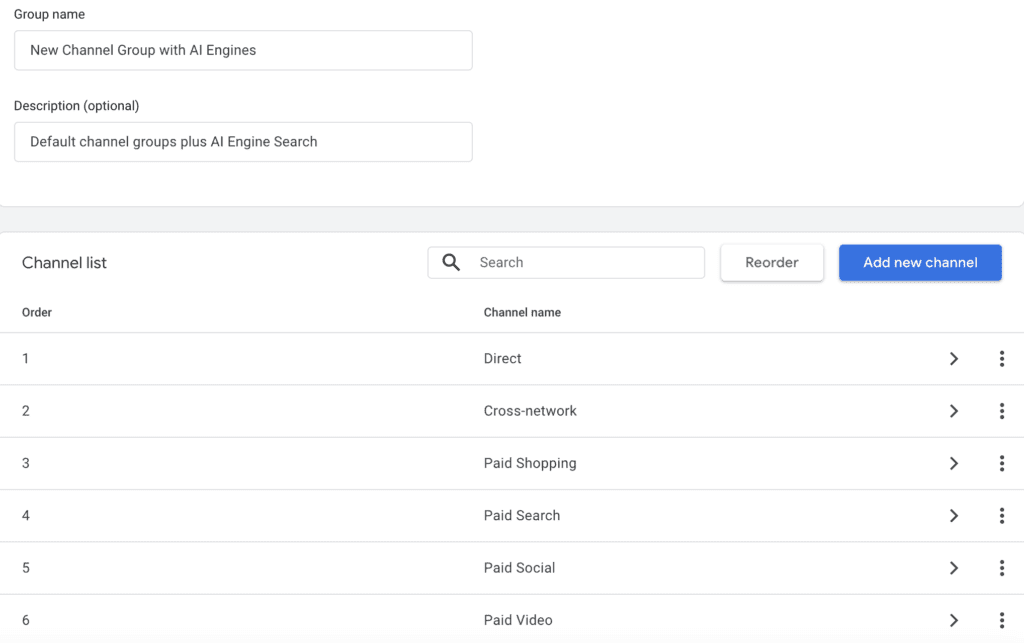Open three-dot menu for Paid Video channel
Screen dimensions: 1024x643
coord(1001,620)
